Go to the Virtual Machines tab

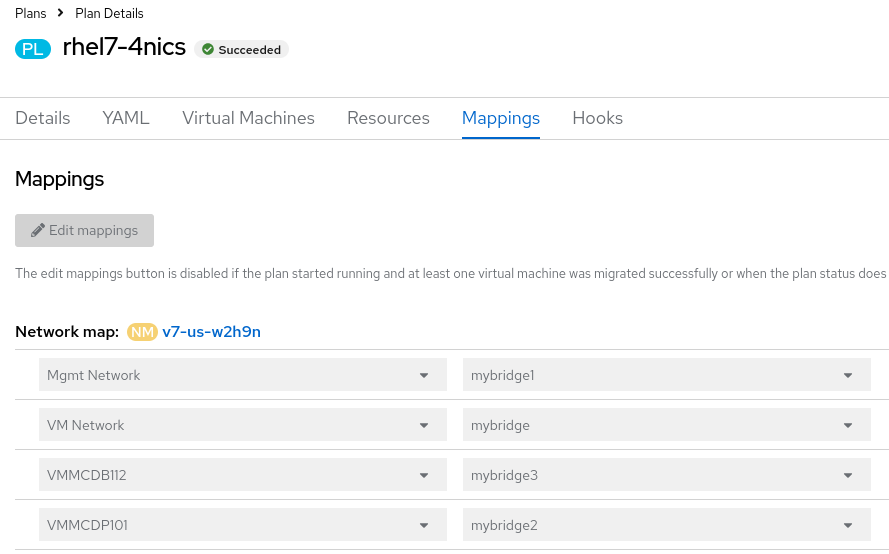(248, 118)
